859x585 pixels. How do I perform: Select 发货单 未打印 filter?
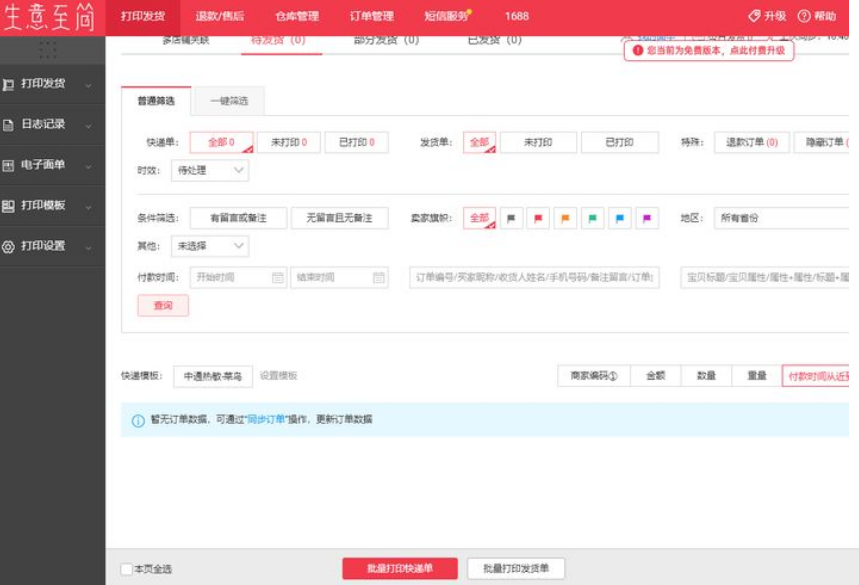pyautogui.click(x=538, y=142)
